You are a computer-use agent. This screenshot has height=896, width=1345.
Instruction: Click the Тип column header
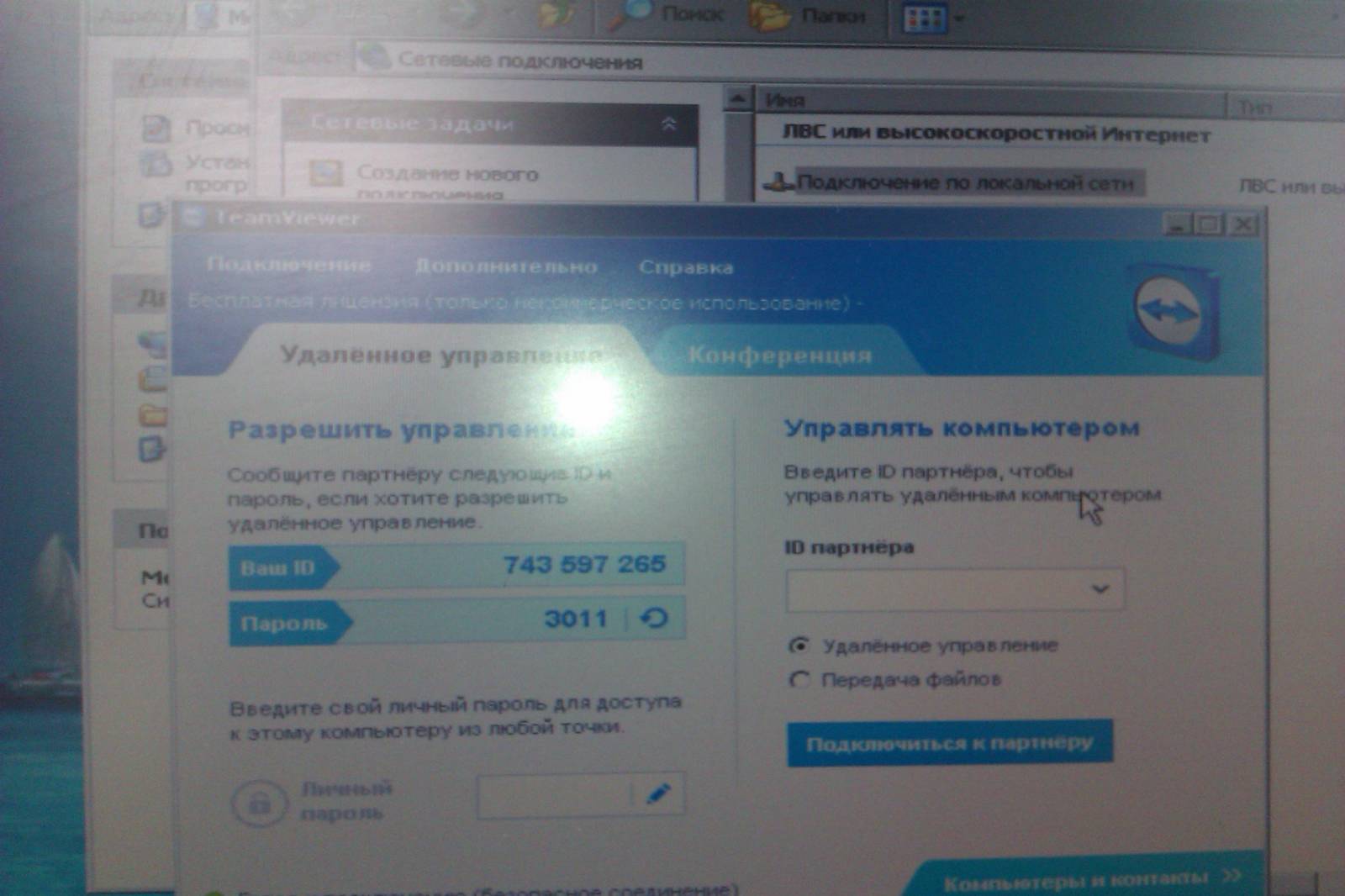pyautogui.click(x=1286, y=107)
